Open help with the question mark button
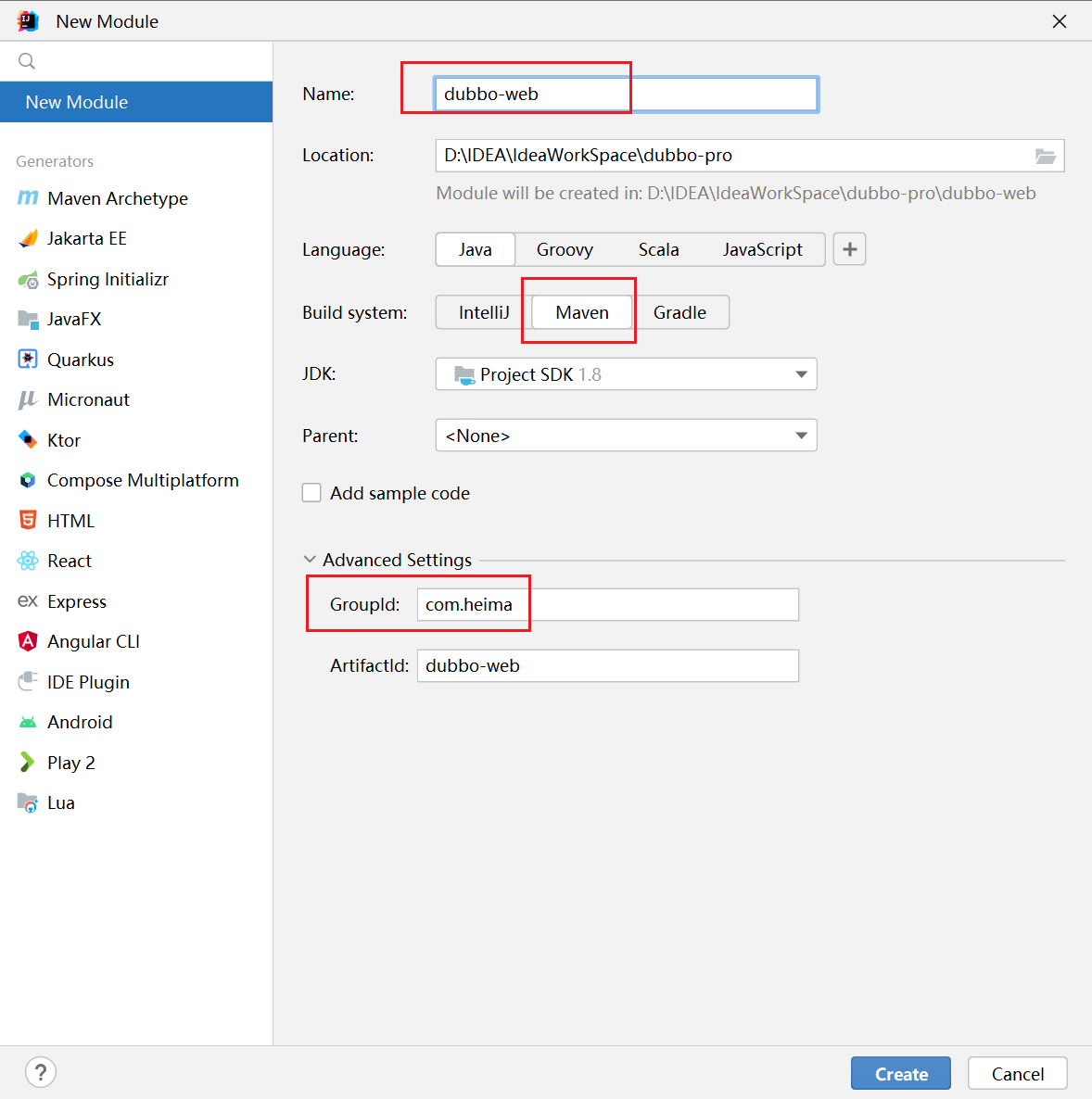This screenshot has height=1099, width=1092. pyautogui.click(x=41, y=1072)
